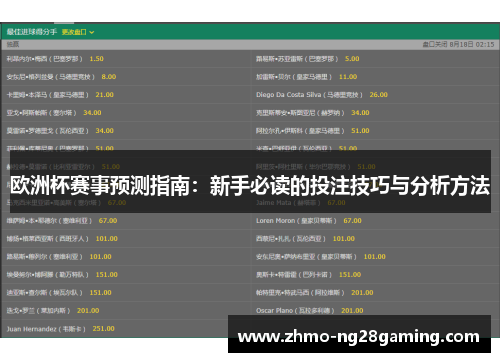Click the name 安东尼•格列兹曼（马德里竞技）
Screen dimensions: 500x362
50,77
